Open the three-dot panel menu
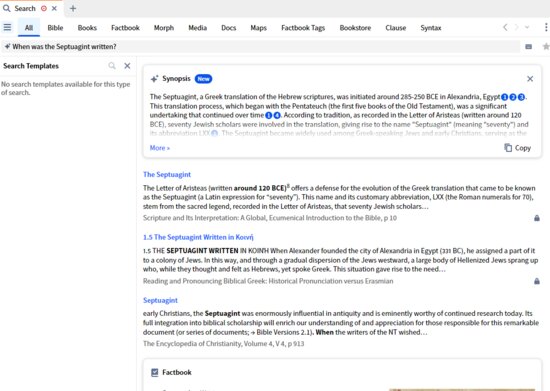550x391 pixels. tap(546, 27)
